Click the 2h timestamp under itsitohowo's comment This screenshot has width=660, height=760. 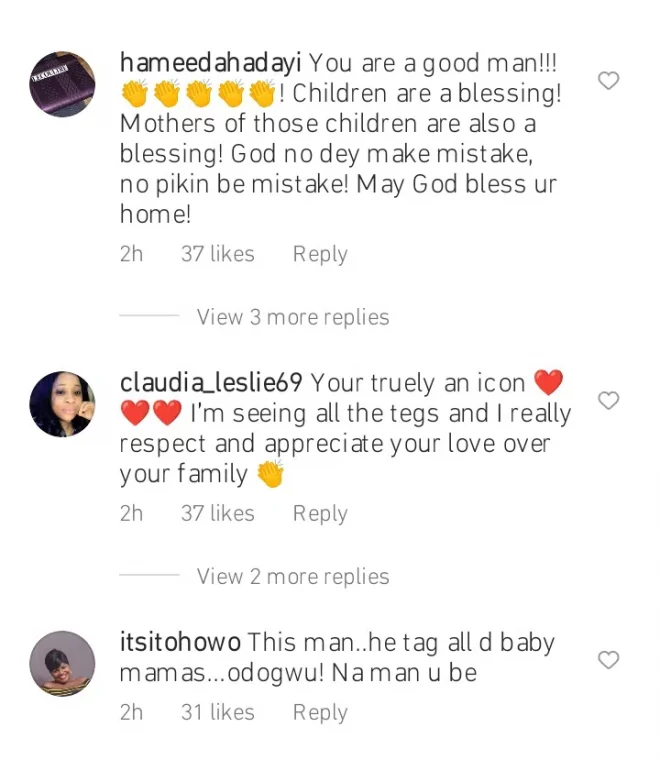(131, 712)
